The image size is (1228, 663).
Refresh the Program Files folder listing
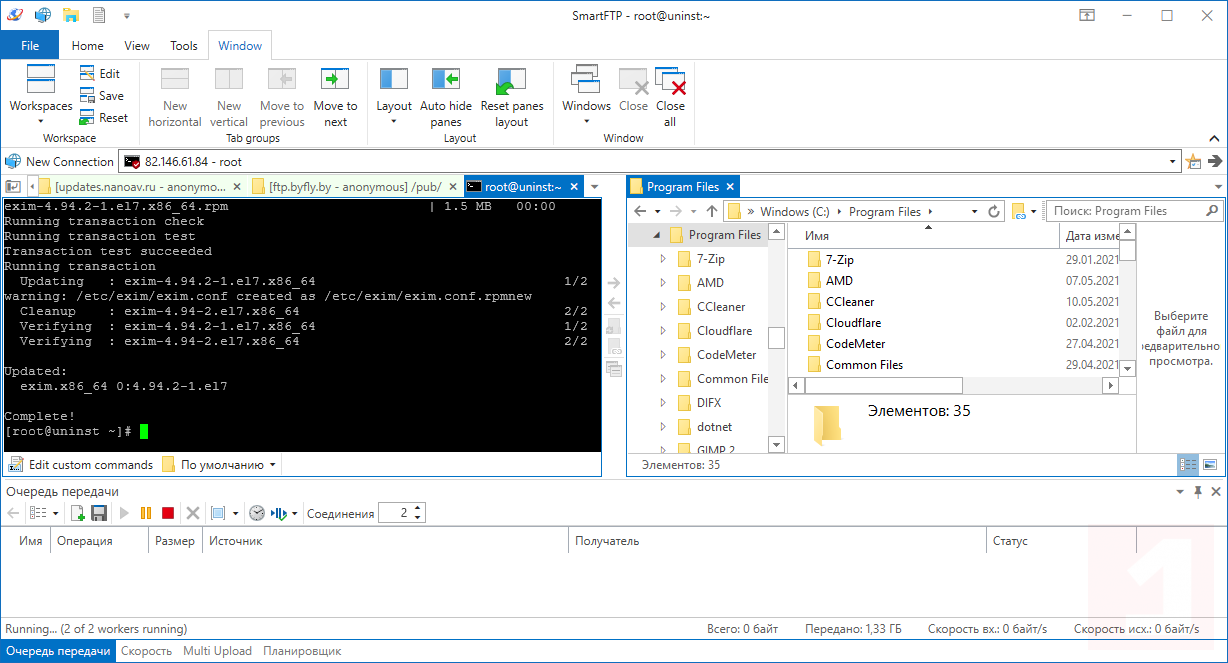[x=994, y=212]
